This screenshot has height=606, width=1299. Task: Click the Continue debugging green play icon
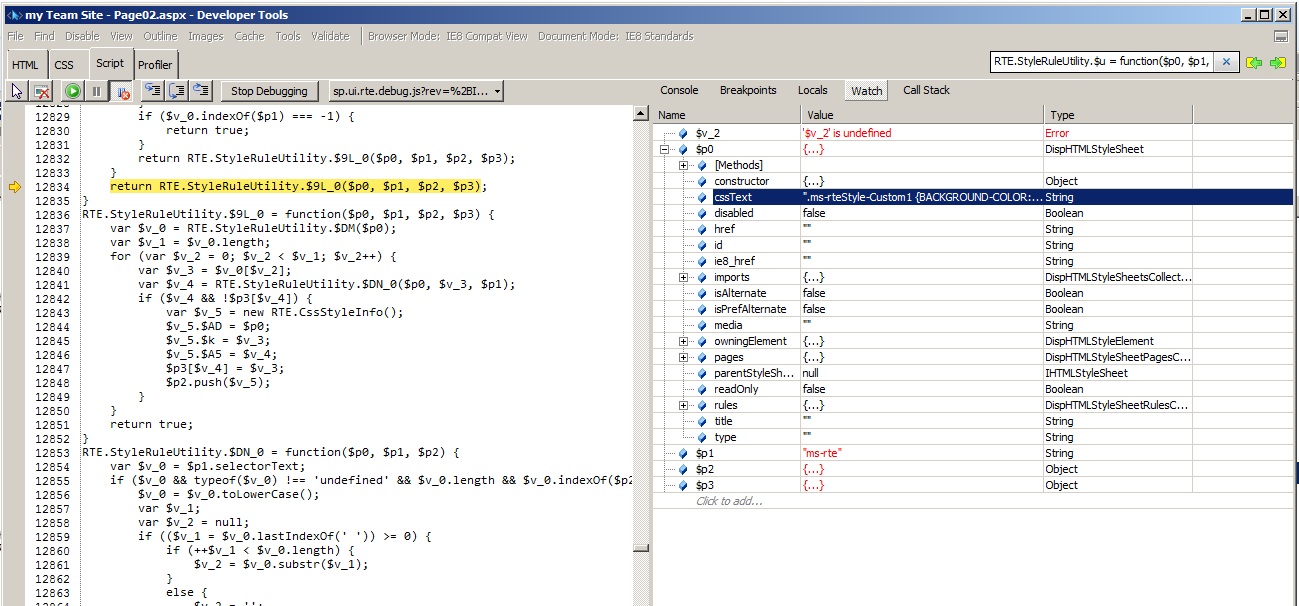pyautogui.click(x=71, y=90)
